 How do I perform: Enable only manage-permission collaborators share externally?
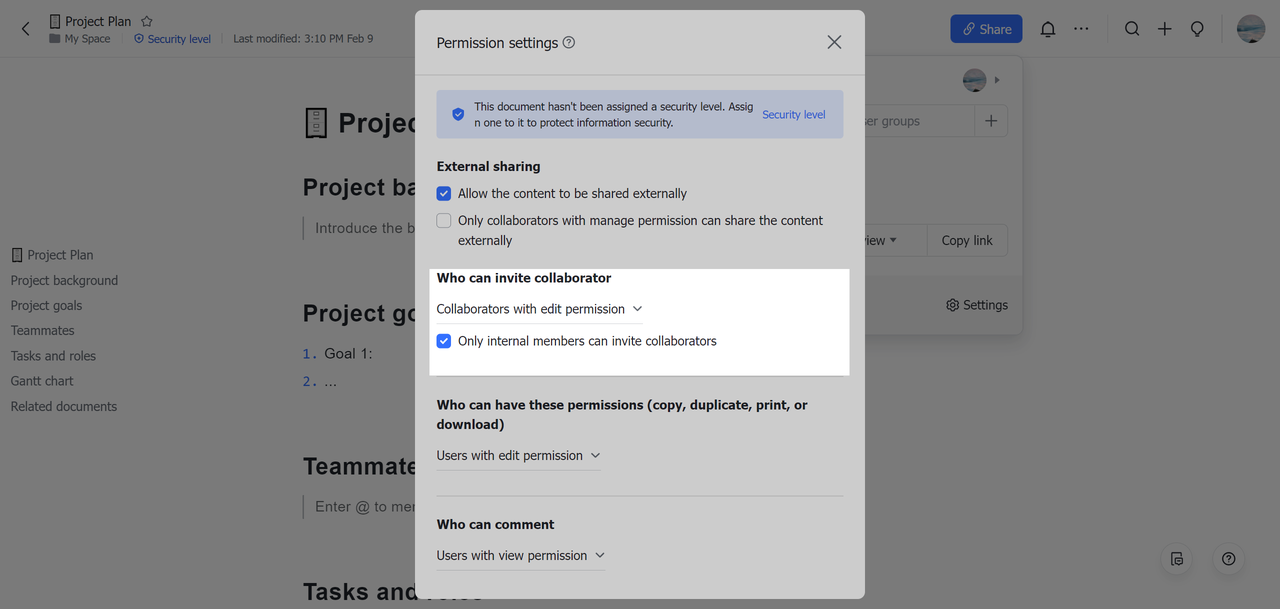[x=444, y=221]
